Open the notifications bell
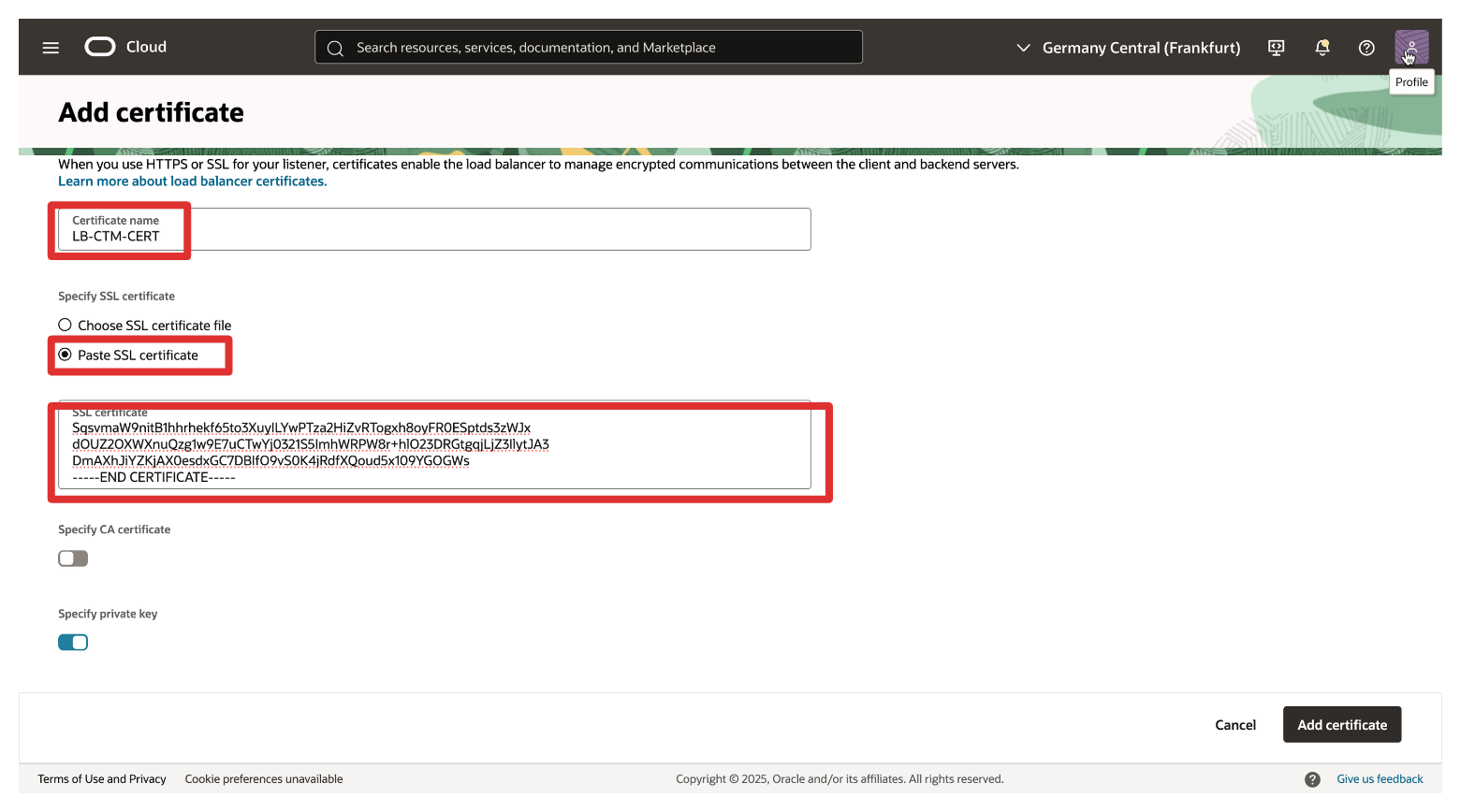Screen dimensions: 1460x812 1321,48
